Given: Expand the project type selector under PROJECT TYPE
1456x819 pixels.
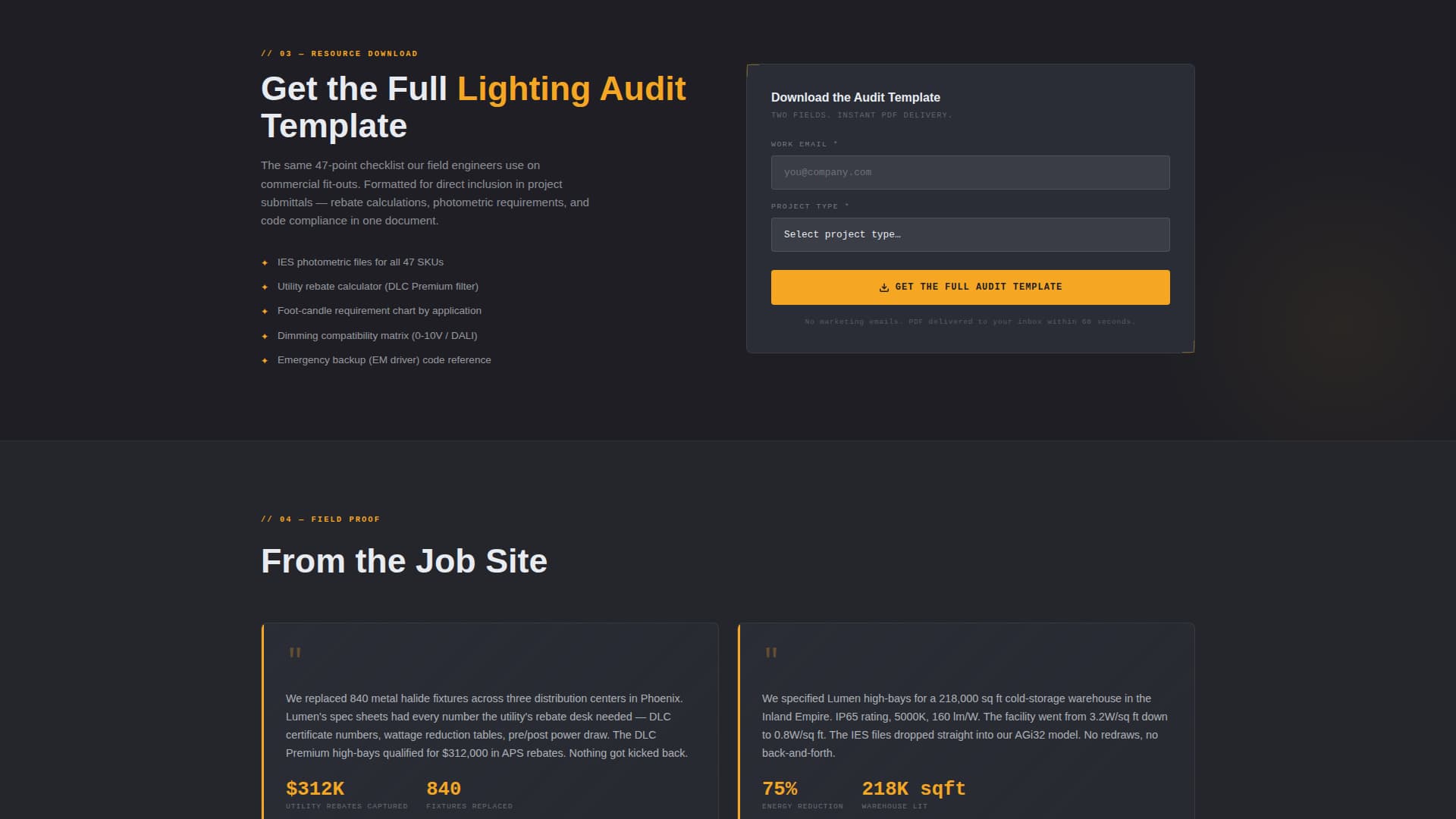Looking at the screenshot, I should [970, 234].
